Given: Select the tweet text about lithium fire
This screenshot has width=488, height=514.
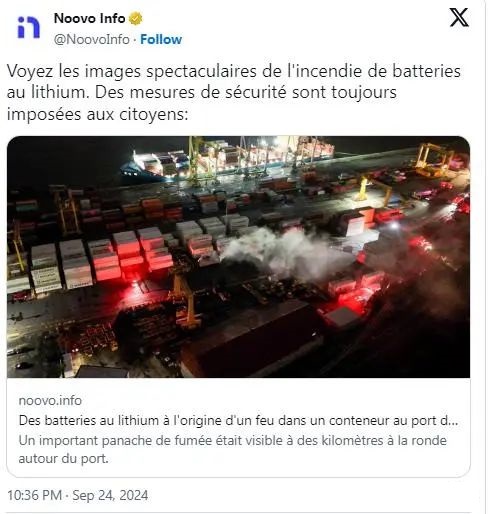Looking at the screenshot, I should click(234, 93).
